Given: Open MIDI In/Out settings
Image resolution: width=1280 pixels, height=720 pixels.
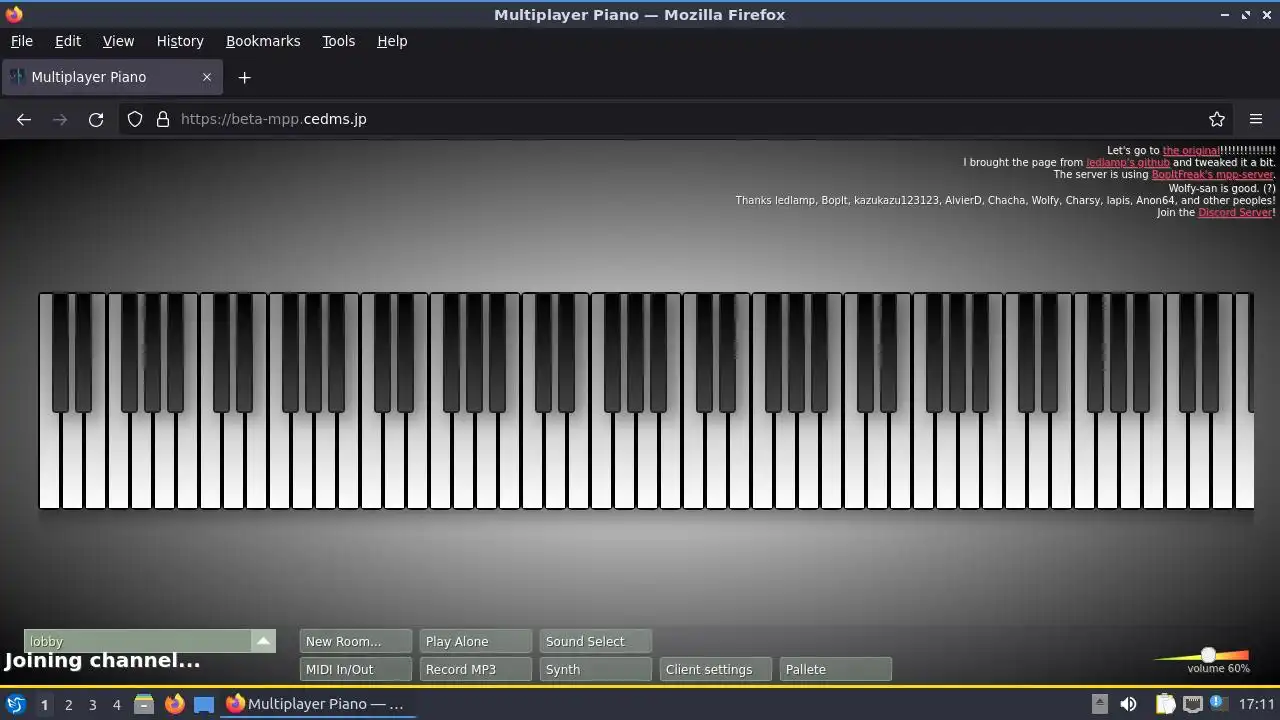Looking at the screenshot, I should tap(356, 669).
